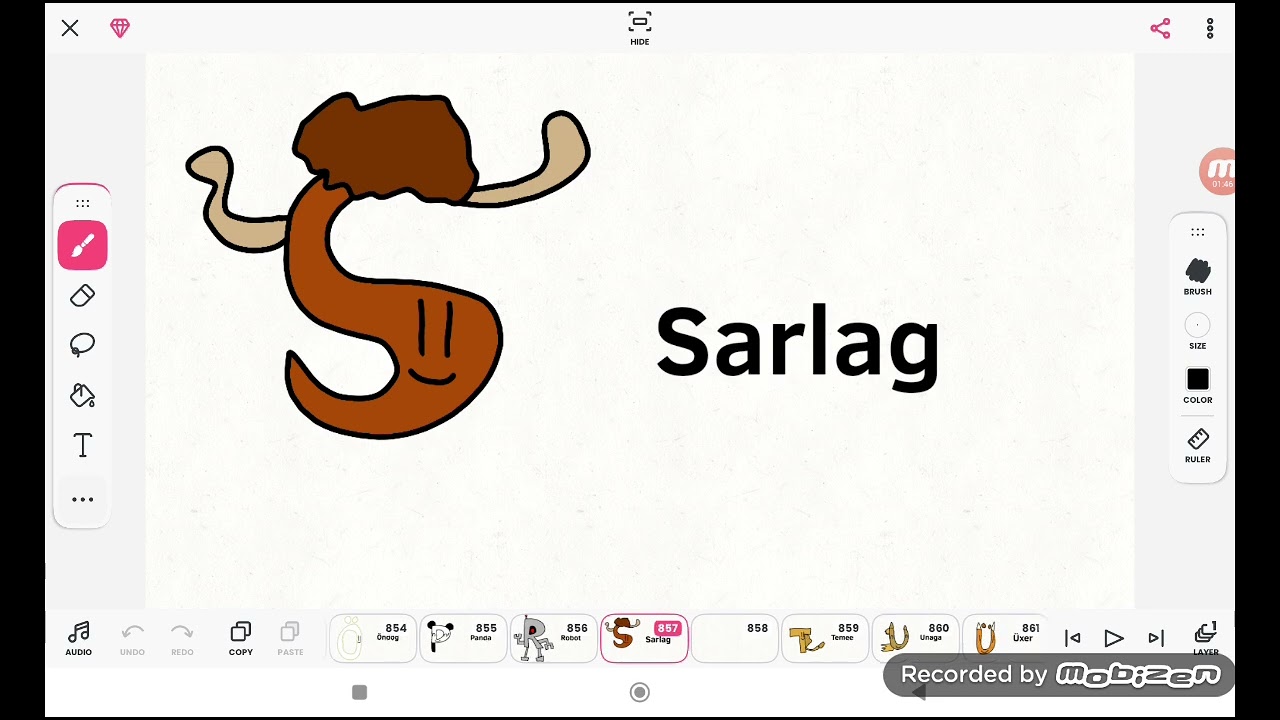This screenshot has height=720, width=1280.
Task: Play the animation
Action: (1113, 638)
